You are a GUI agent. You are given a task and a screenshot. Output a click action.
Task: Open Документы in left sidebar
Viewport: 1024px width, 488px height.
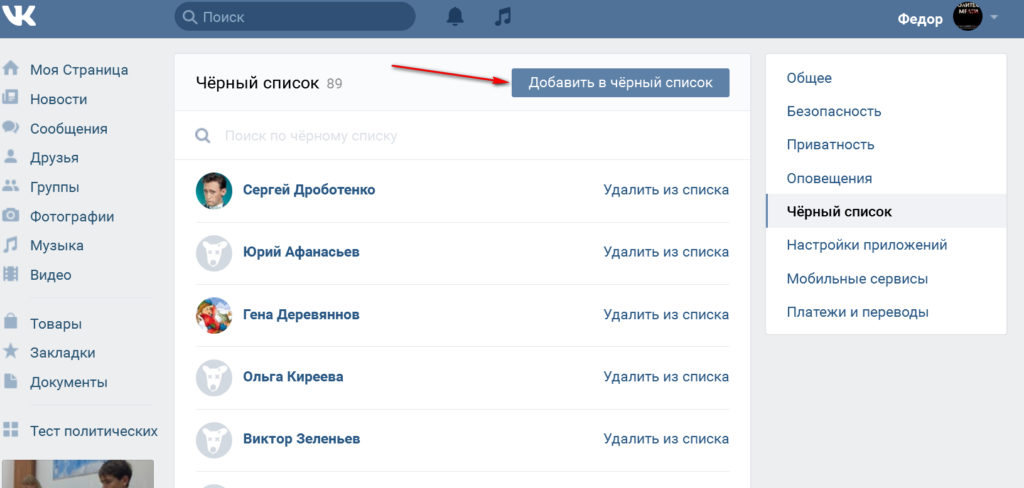tap(69, 383)
